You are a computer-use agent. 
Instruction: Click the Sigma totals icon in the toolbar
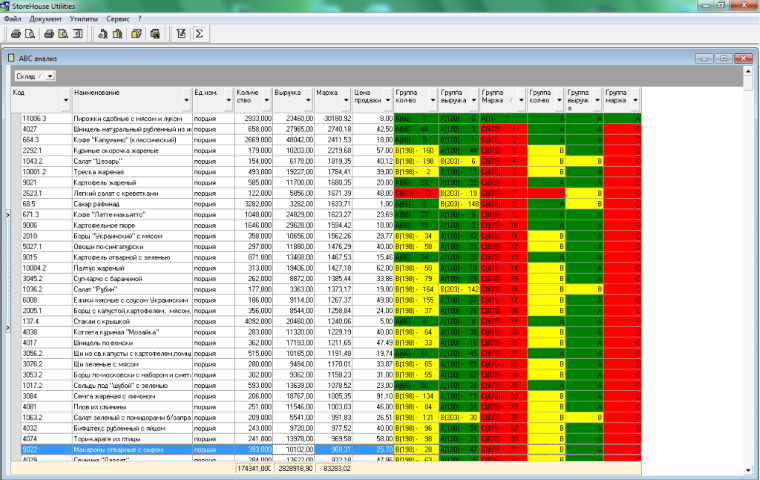(200, 33)
